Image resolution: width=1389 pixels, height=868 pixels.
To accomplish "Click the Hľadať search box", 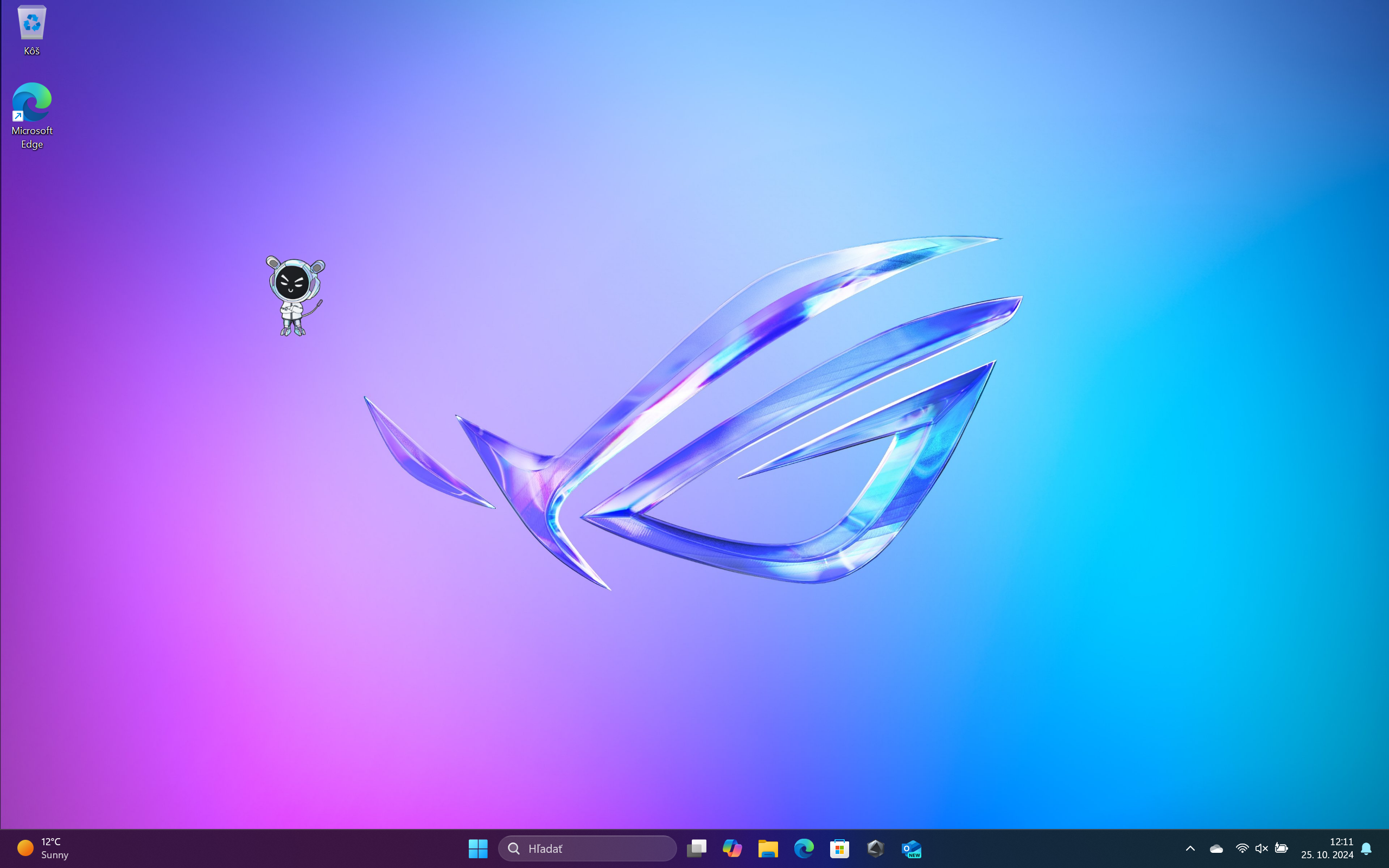I will (587, 848).
